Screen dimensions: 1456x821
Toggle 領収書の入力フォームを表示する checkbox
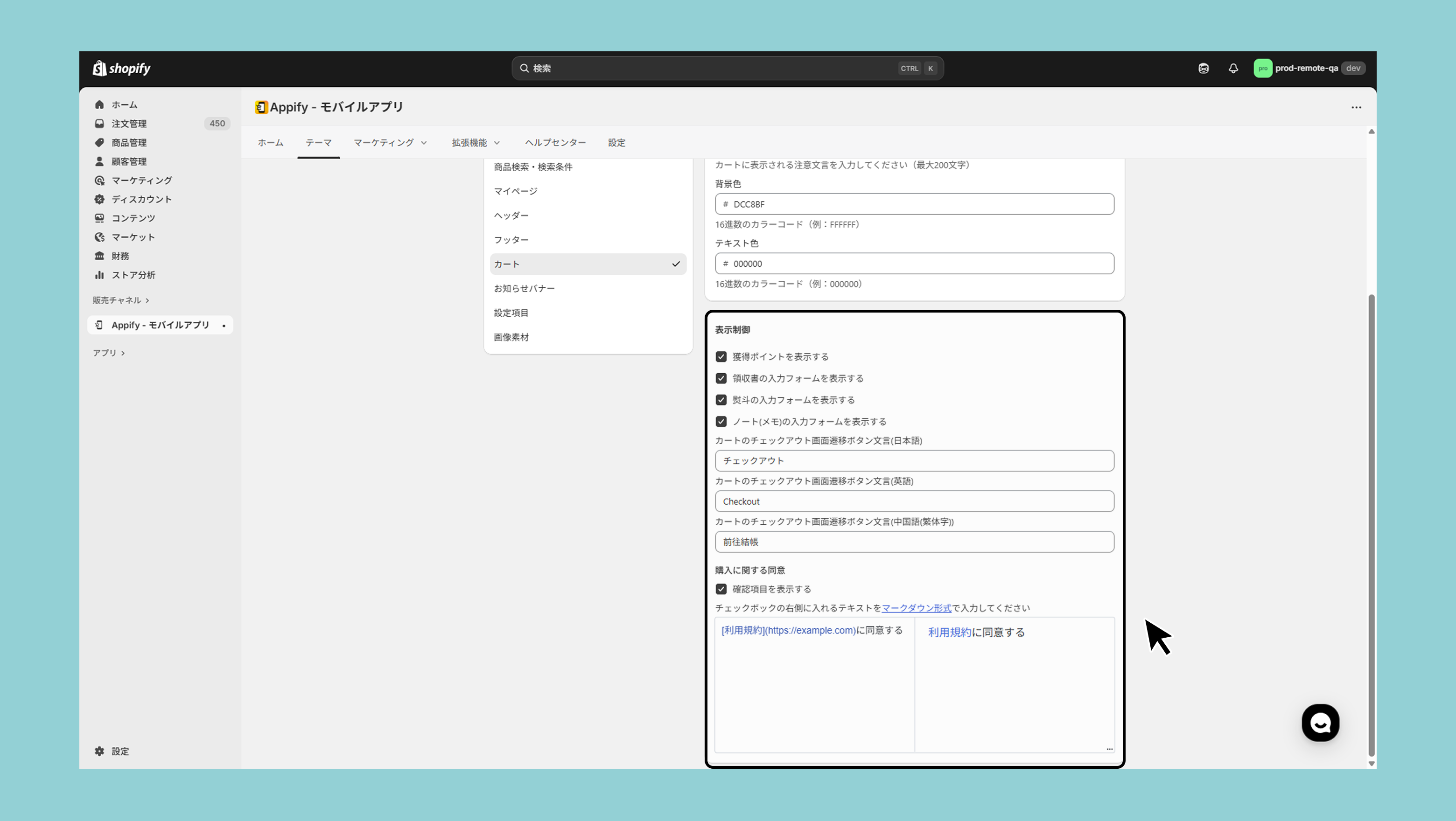[721, 379]
